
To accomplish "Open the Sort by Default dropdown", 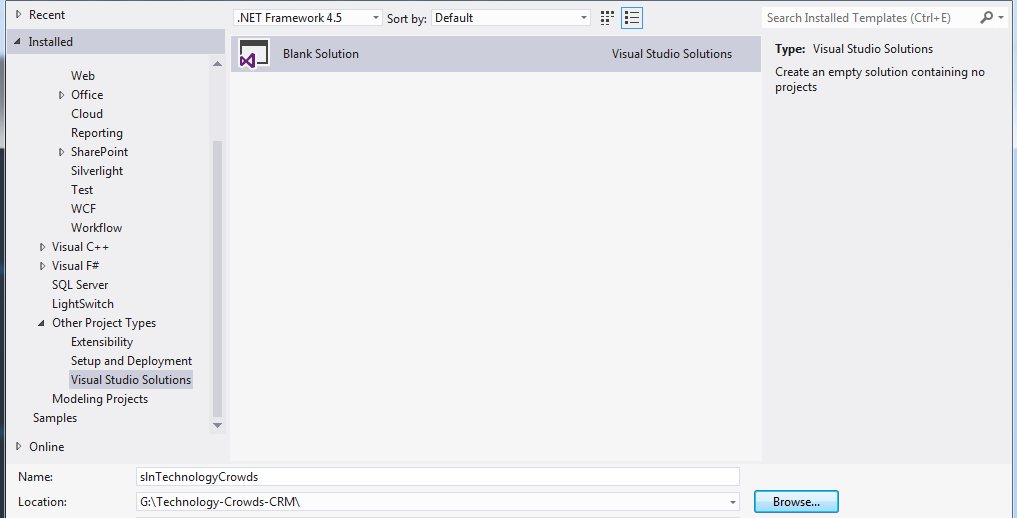I will click(x=511, y=18).
